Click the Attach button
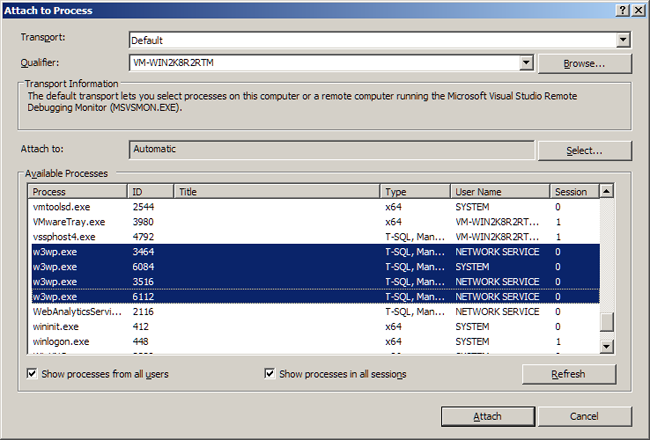Viewport: 650px width, 440px height. coord(485,416)
